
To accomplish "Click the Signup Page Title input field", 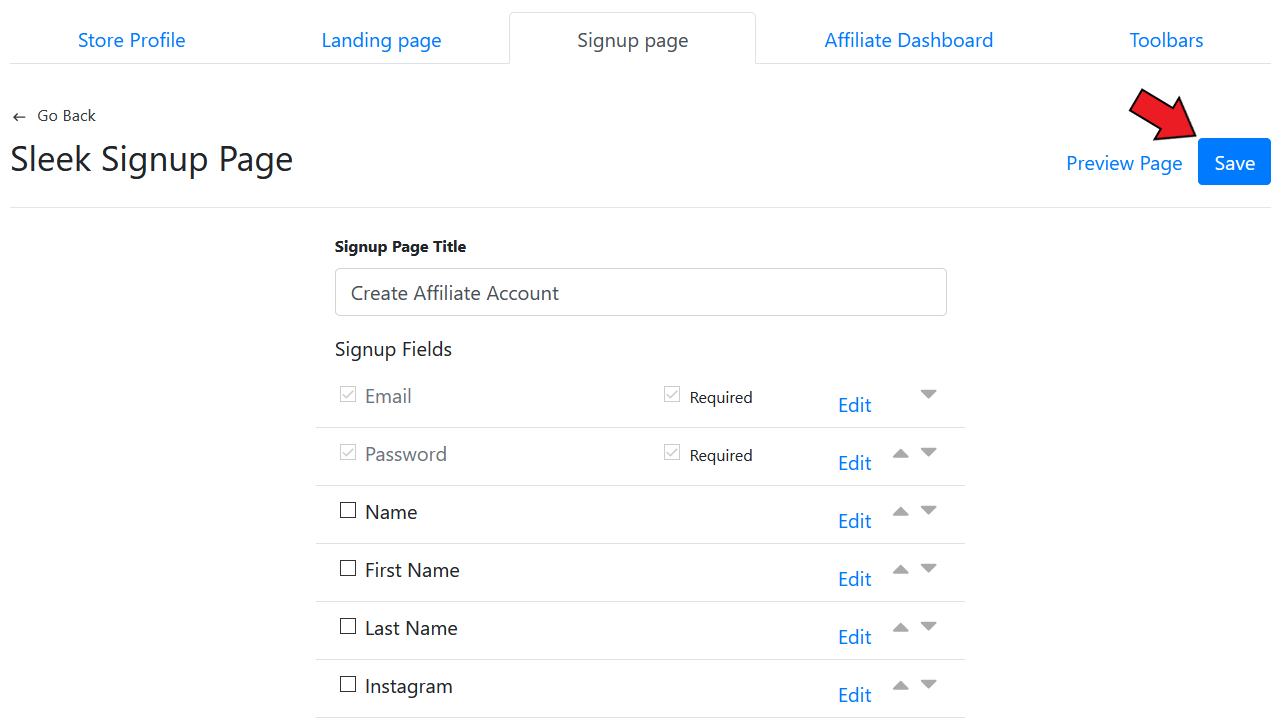I will [x=640, y=292].
